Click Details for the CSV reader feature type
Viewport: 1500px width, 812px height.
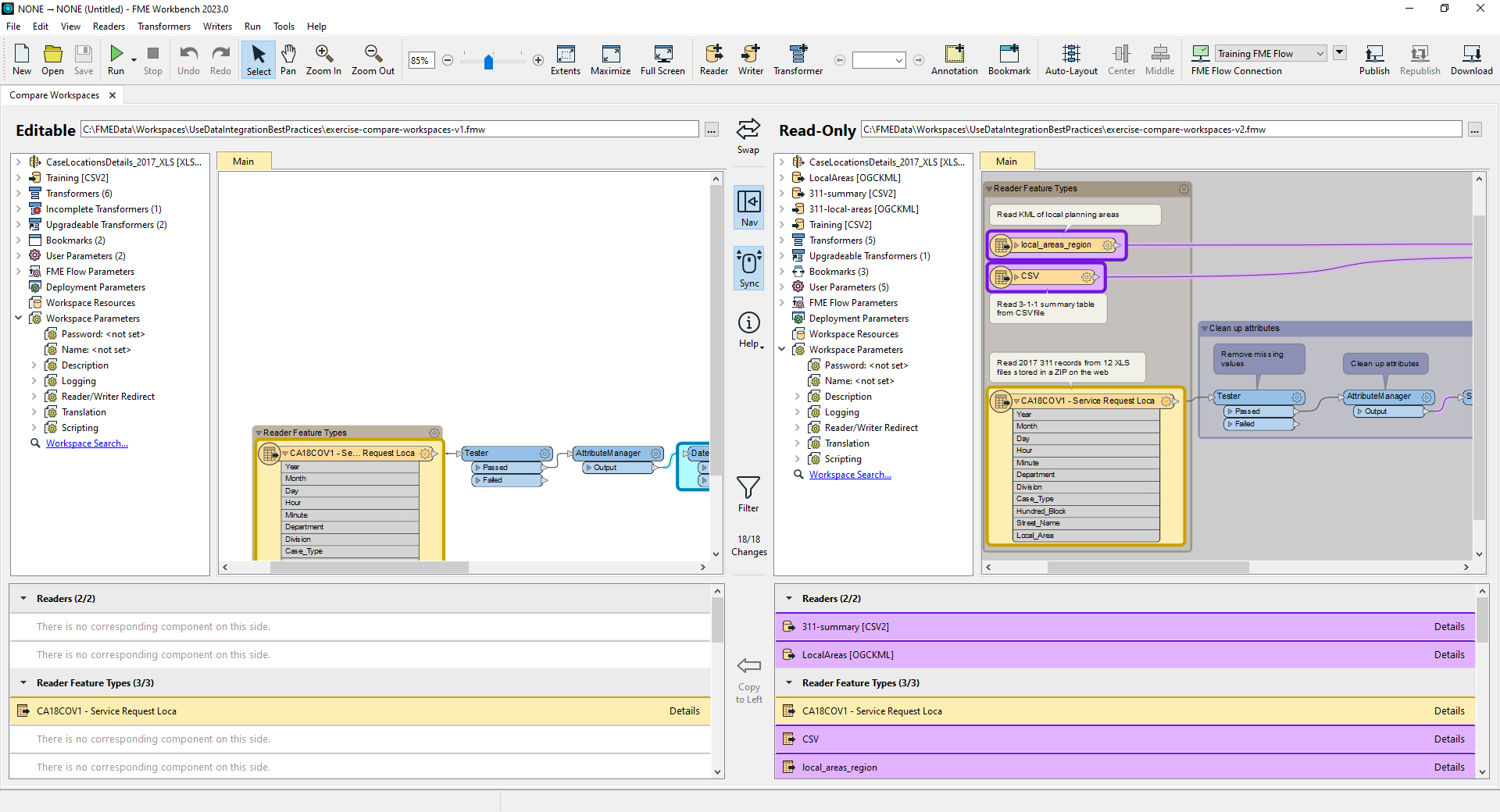(x=1449, y=739)
